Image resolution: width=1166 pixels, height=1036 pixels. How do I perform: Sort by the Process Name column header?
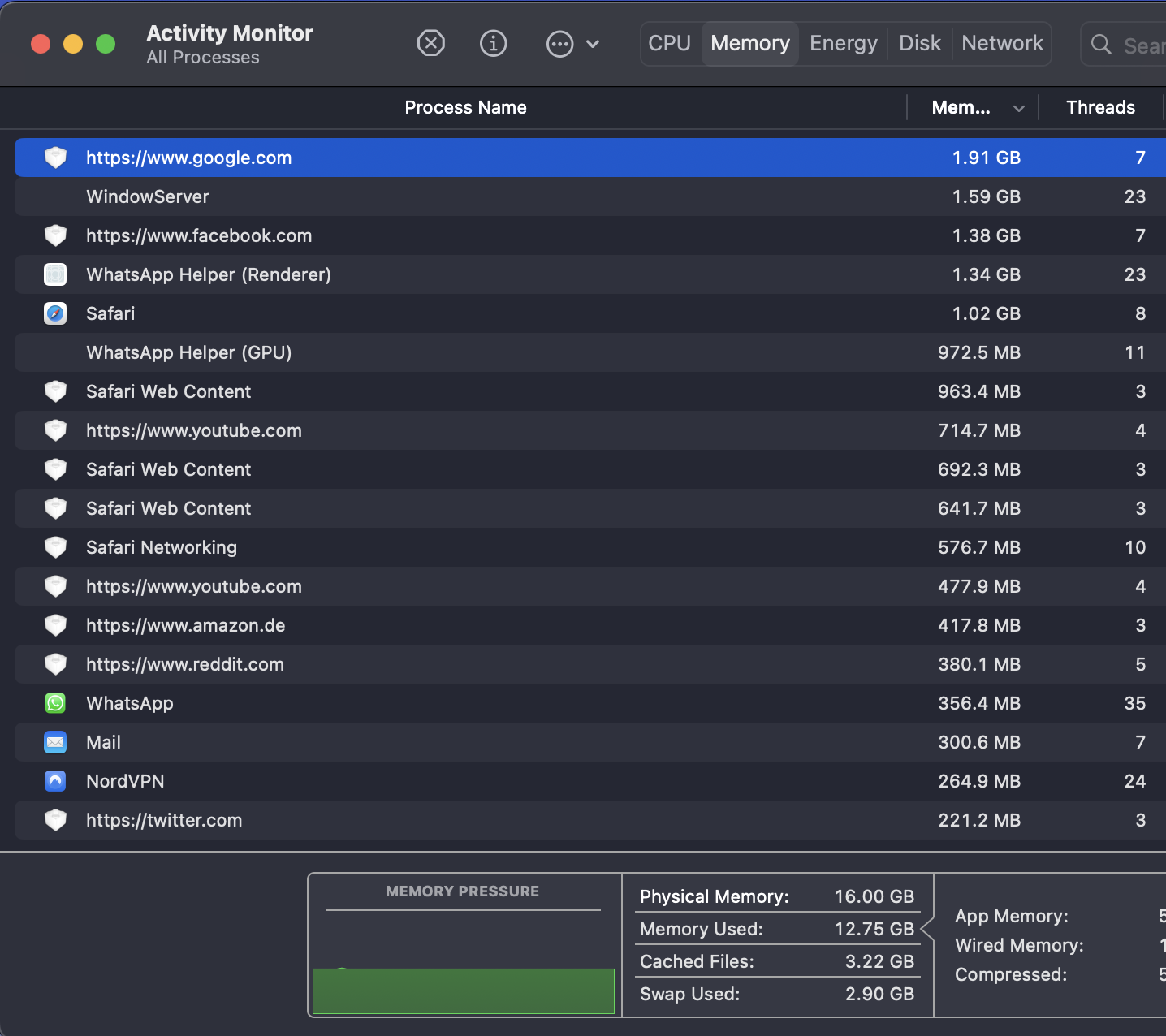click(465, 107)
